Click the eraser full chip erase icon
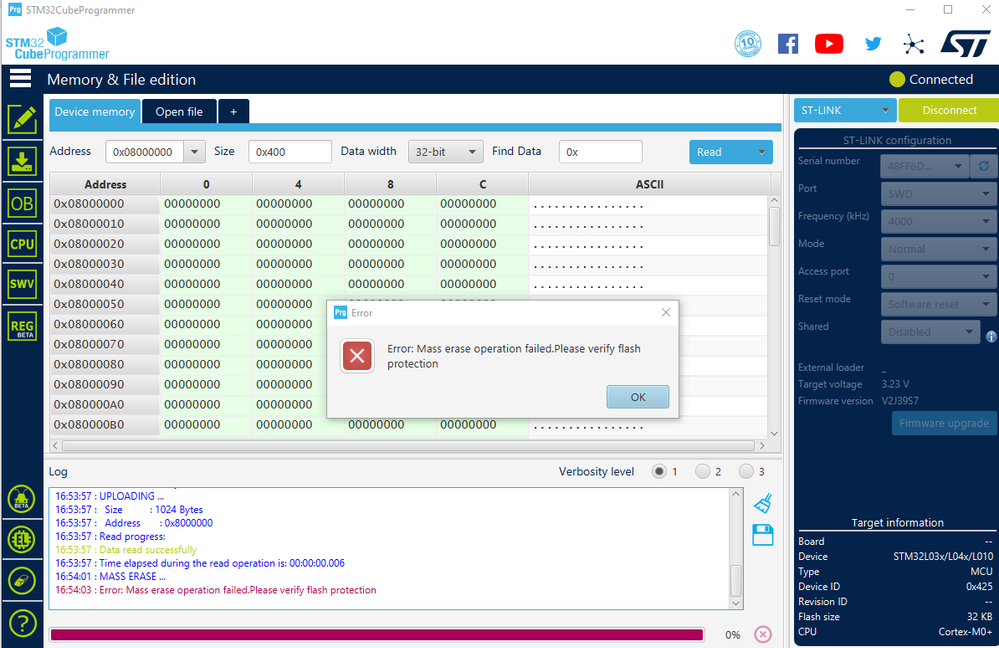999x648 pixels. tap(22, 581)
